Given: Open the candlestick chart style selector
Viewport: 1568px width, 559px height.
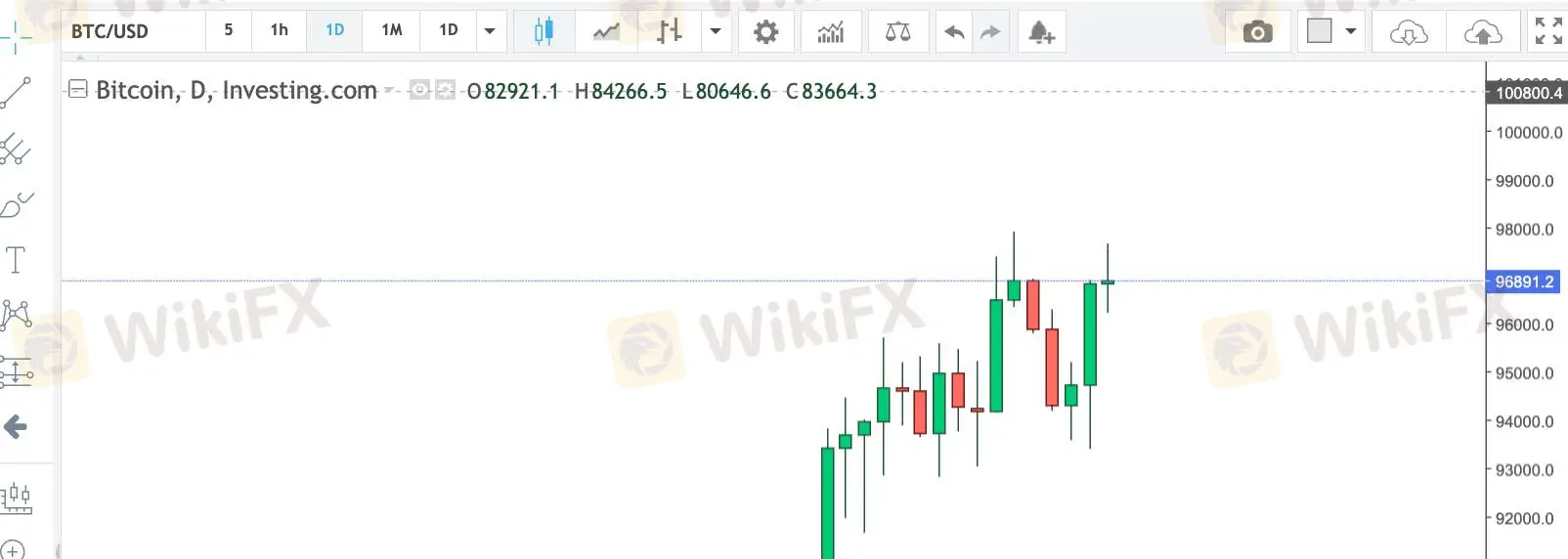Looking at the screenshot, I should pyautogui.click(x=544, y=31).
